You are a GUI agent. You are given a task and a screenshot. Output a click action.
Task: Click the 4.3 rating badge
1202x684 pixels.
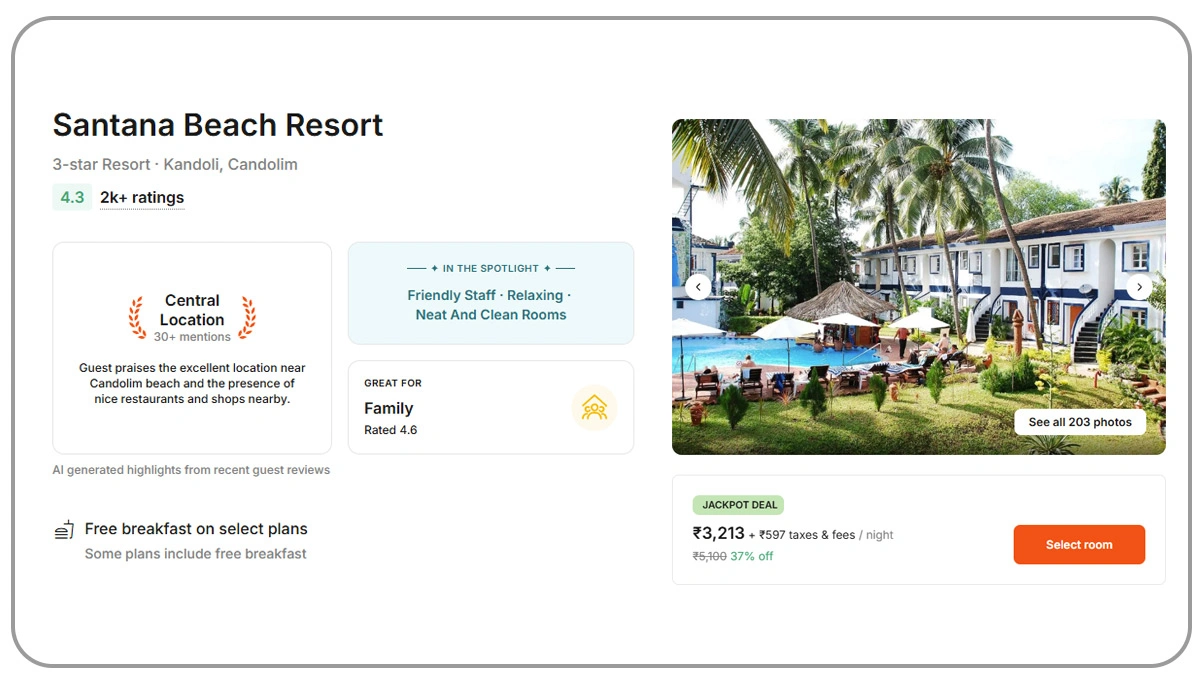point(72,198)
